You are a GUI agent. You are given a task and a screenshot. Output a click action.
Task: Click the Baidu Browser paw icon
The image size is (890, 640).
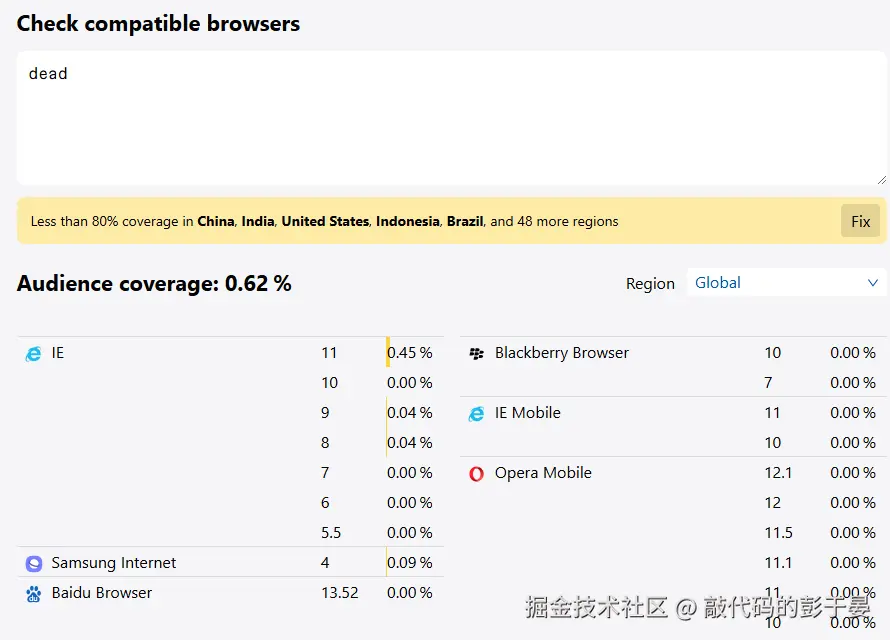pos(34,594)
